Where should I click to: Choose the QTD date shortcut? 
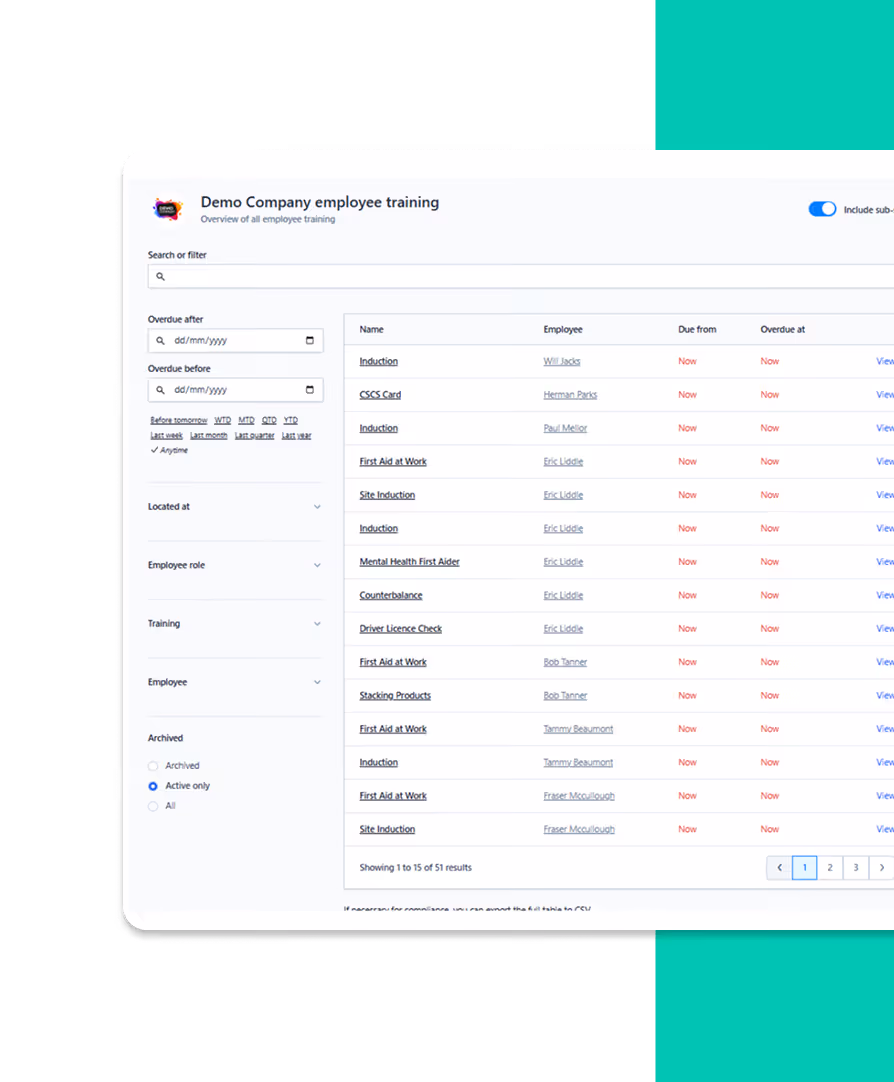(269, 420)
